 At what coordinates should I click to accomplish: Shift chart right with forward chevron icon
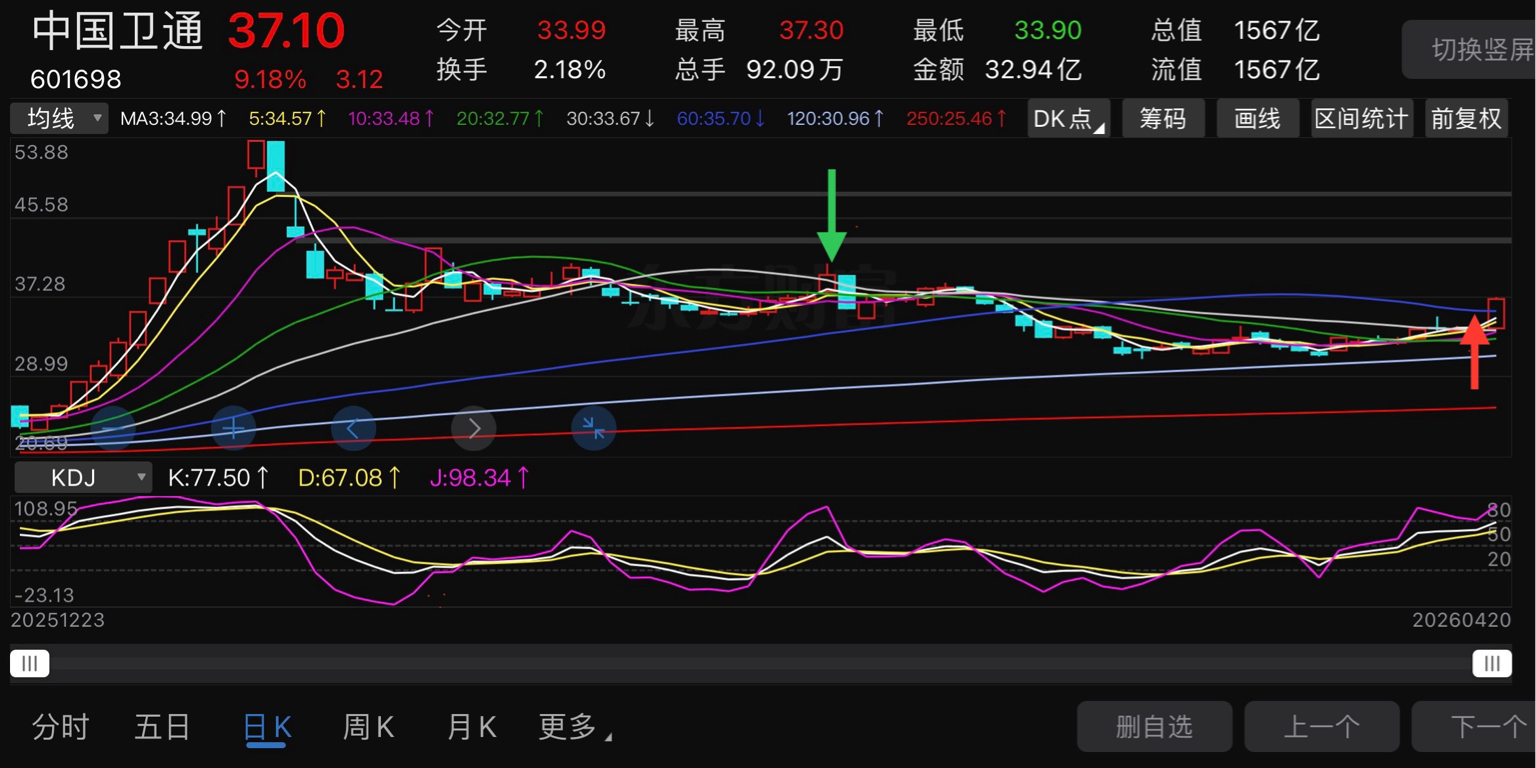coord(474,429)
